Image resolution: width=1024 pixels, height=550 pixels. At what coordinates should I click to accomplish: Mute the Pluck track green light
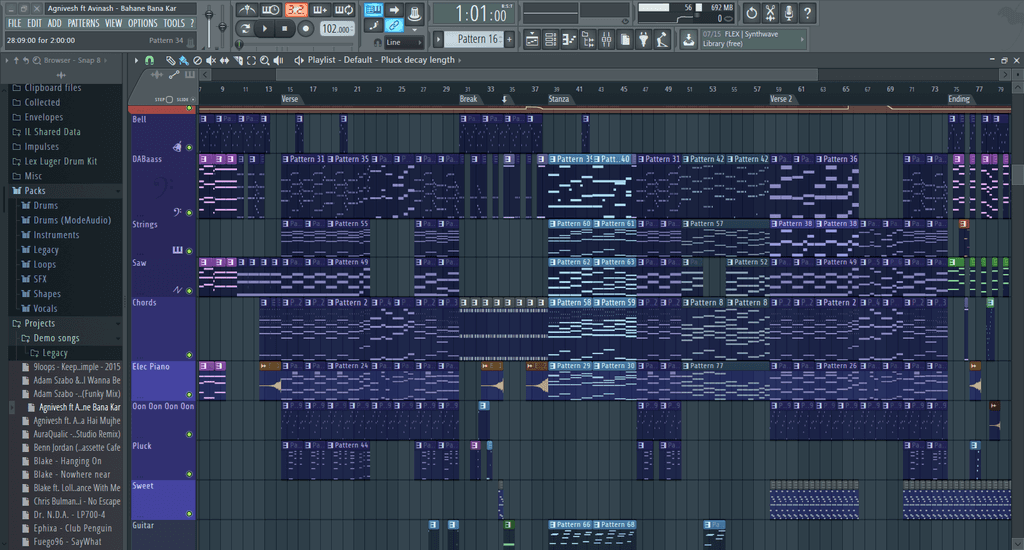pyautogui.click(x=189, y=474)
